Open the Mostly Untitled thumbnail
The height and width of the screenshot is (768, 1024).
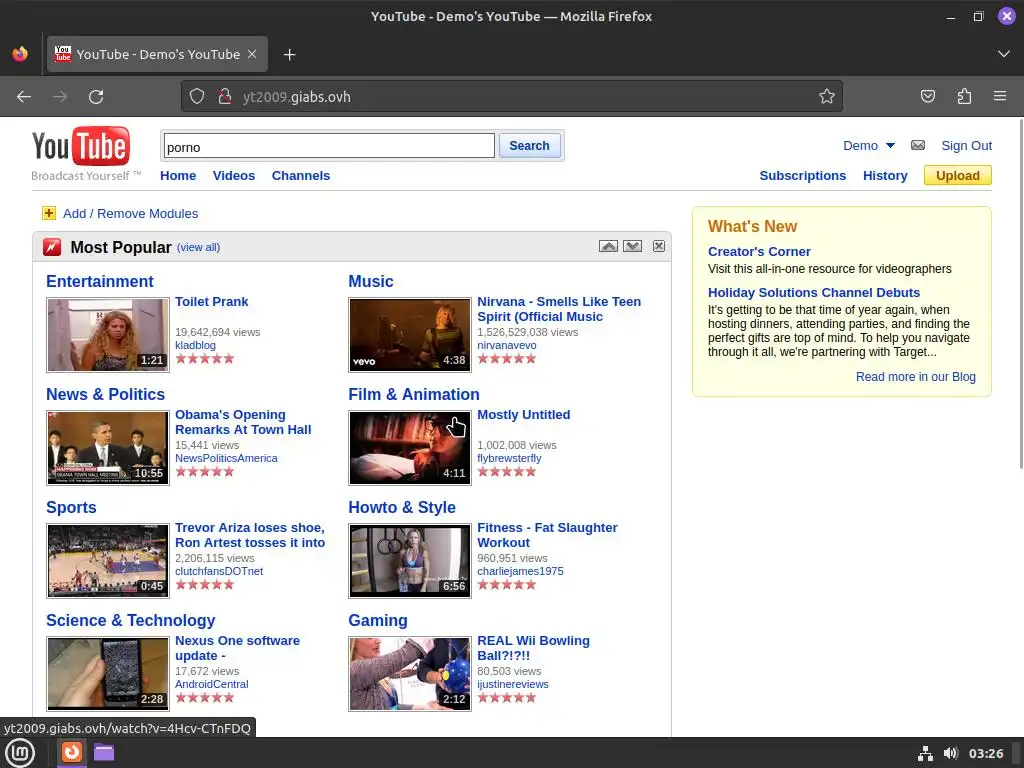pyautogui.click(x=409, y=448)
